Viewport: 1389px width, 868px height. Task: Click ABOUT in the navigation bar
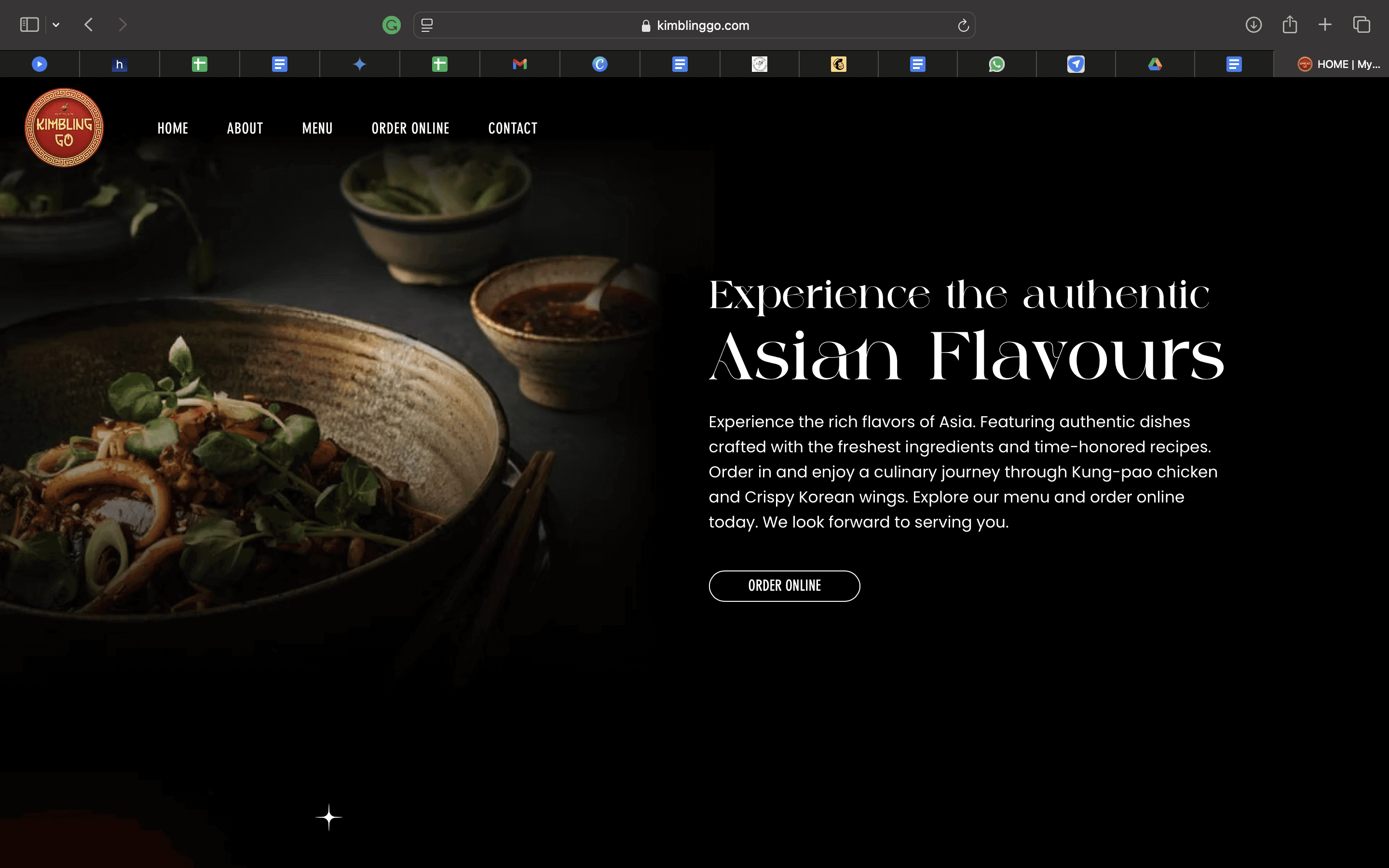pos(245,128)
